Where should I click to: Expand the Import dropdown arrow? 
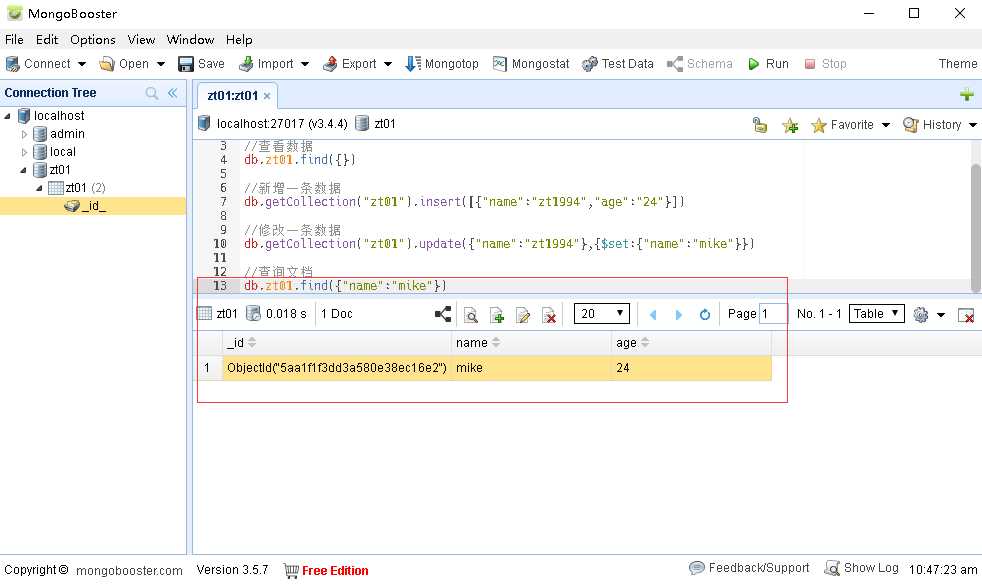tap(304, 64)
